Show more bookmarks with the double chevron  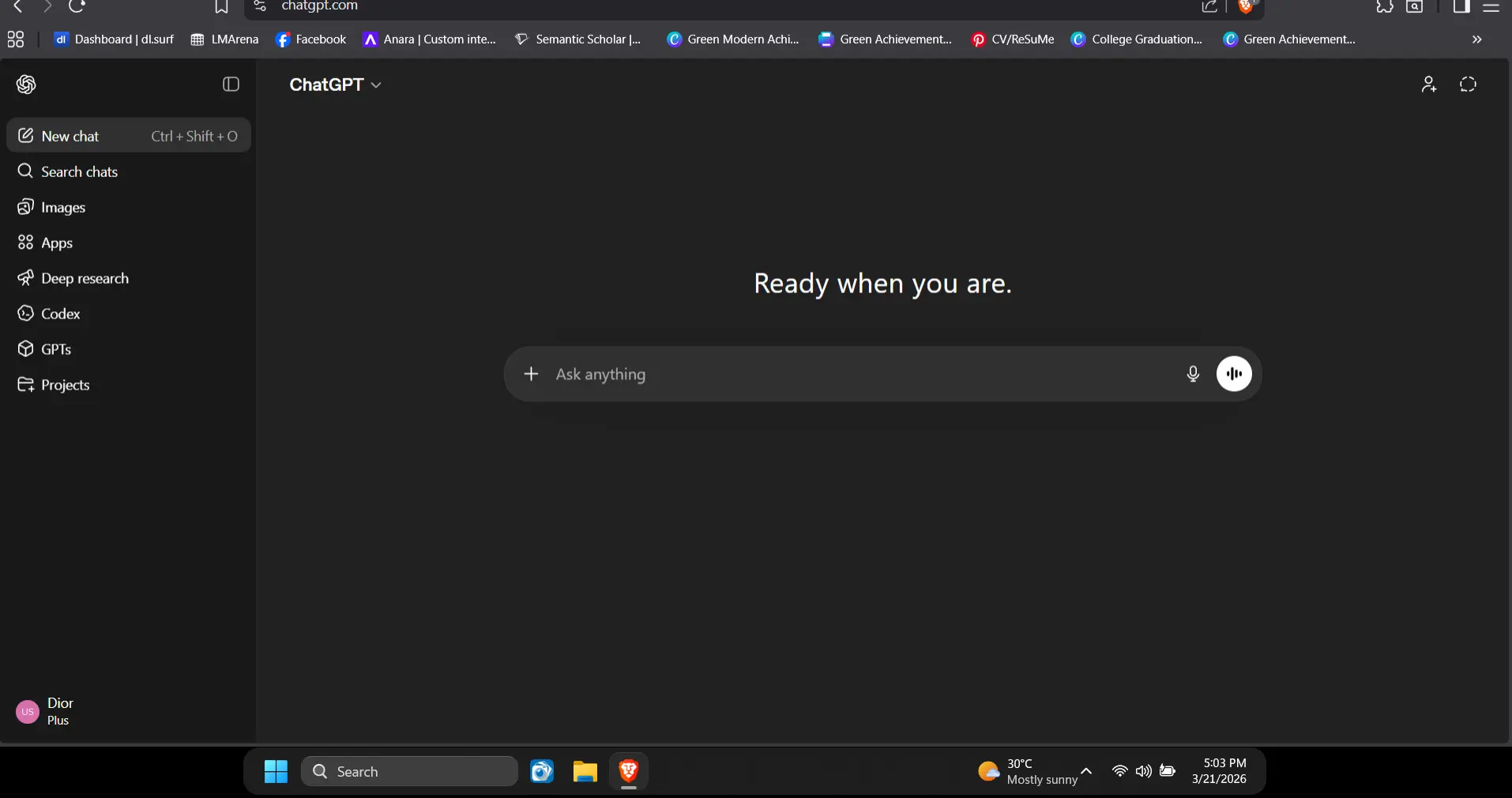pyautogui.click(x=1477, y=40)
